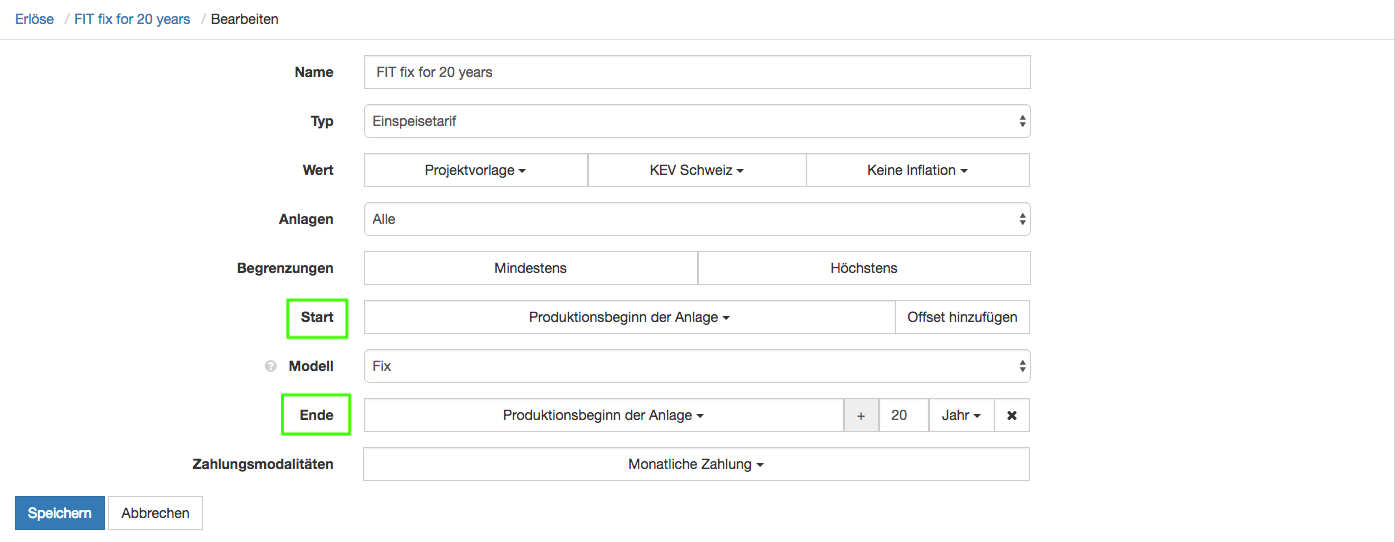Viewport: 1395px width, 542px height.
Task: Click the help question mark icon beside Modell
Action: pos(270,367)
